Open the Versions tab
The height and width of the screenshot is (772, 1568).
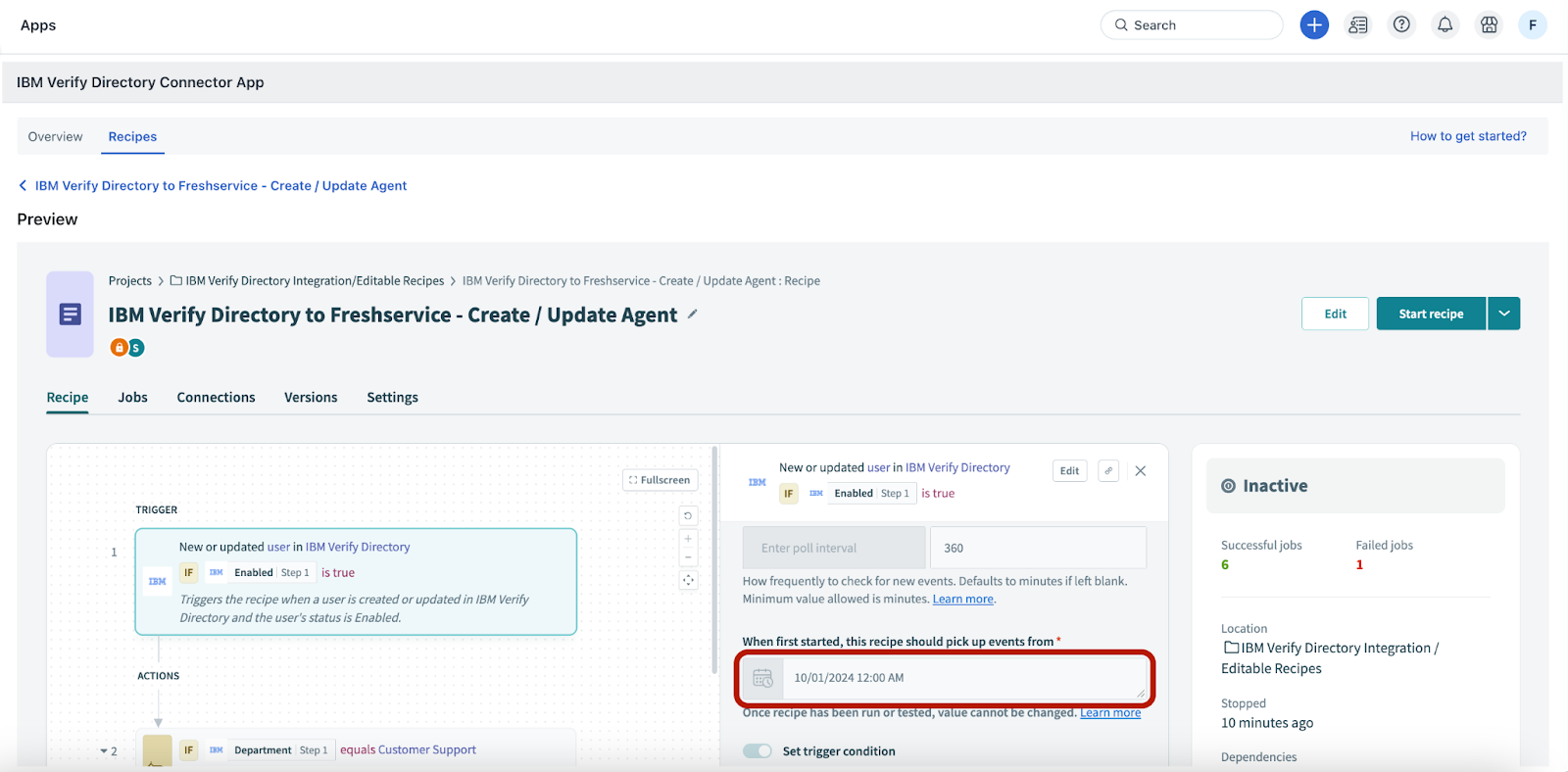[311, 397]
